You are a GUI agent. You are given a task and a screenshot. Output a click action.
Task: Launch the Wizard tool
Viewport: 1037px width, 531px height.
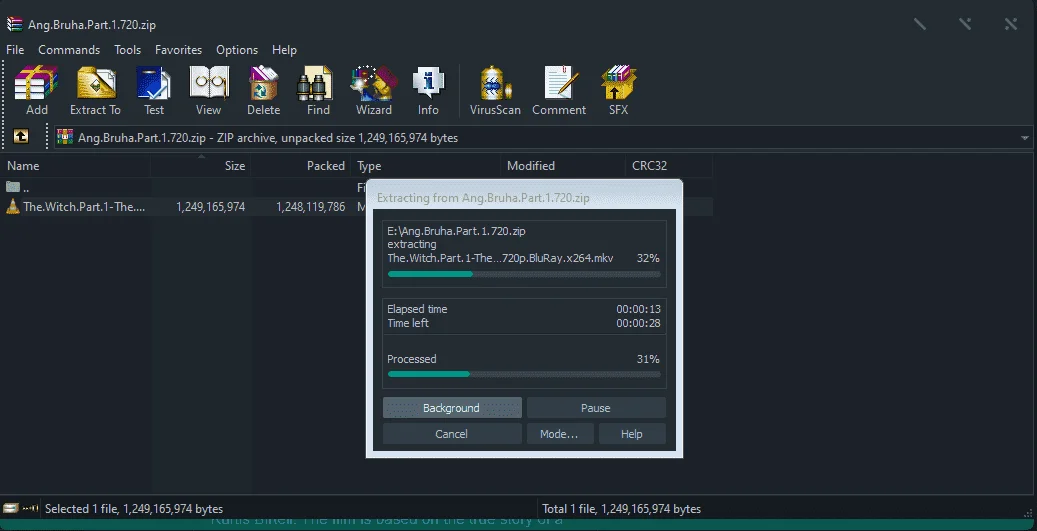pyautogui.click(x=374, y=91)
